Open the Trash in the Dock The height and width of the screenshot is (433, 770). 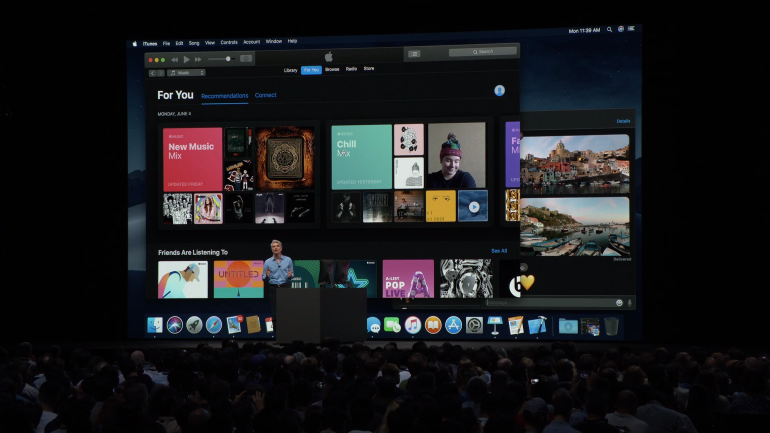pos(611,326)
